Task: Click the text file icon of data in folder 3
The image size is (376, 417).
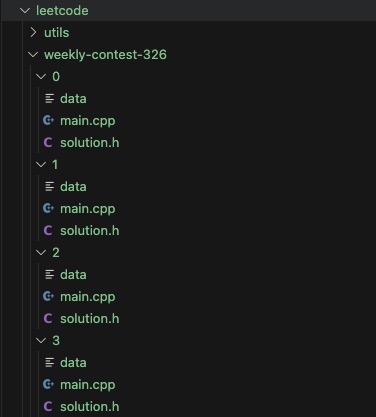Action: (49, 362)
